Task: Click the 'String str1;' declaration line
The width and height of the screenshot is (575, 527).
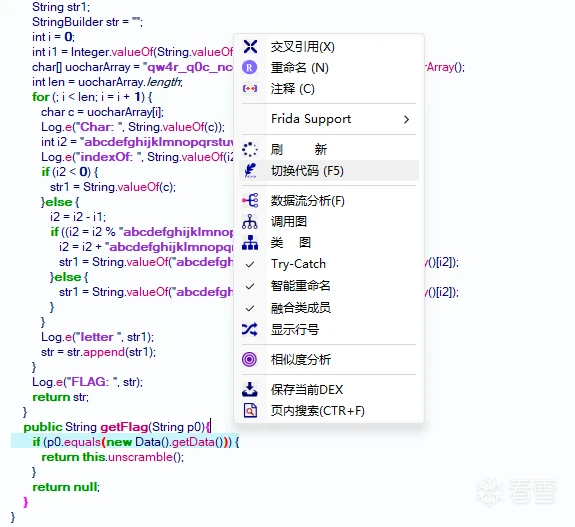Action: (61, 7)
